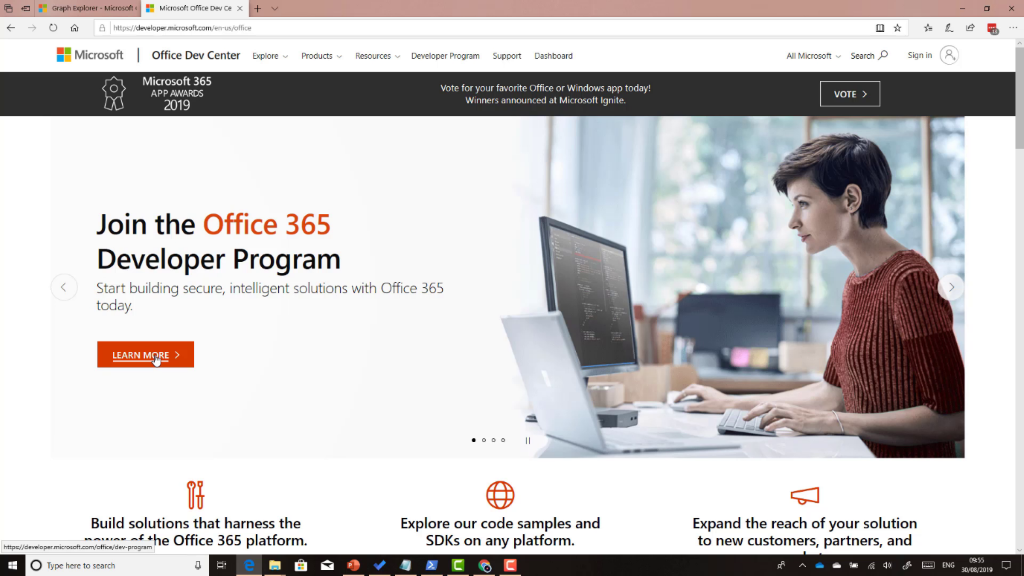Open the add notes pen icon

(x=949, y=28)
